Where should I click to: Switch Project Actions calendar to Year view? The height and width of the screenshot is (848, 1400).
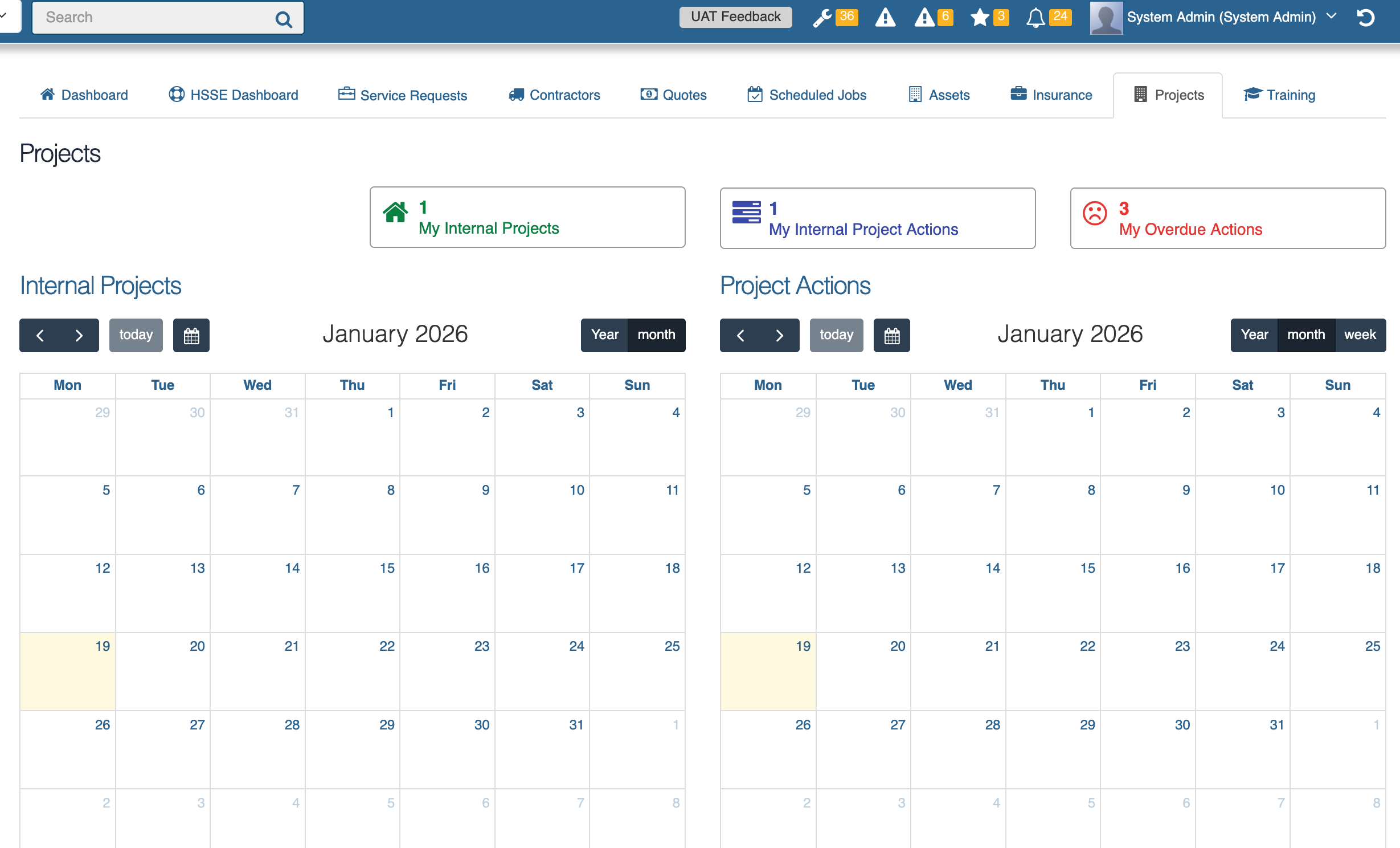coord(1255,335)
